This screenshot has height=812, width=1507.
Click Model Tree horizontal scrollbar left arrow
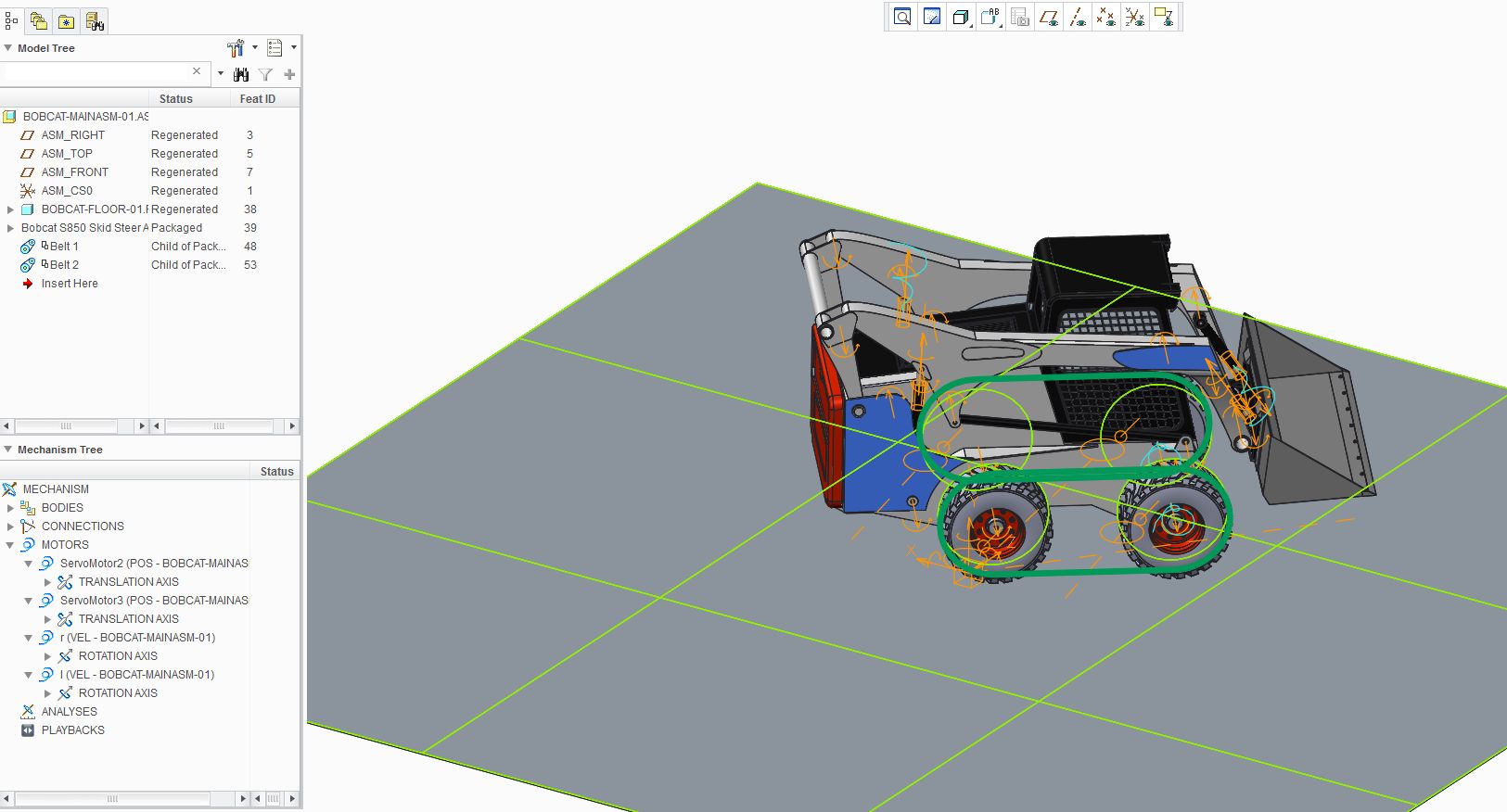point(6,426)
